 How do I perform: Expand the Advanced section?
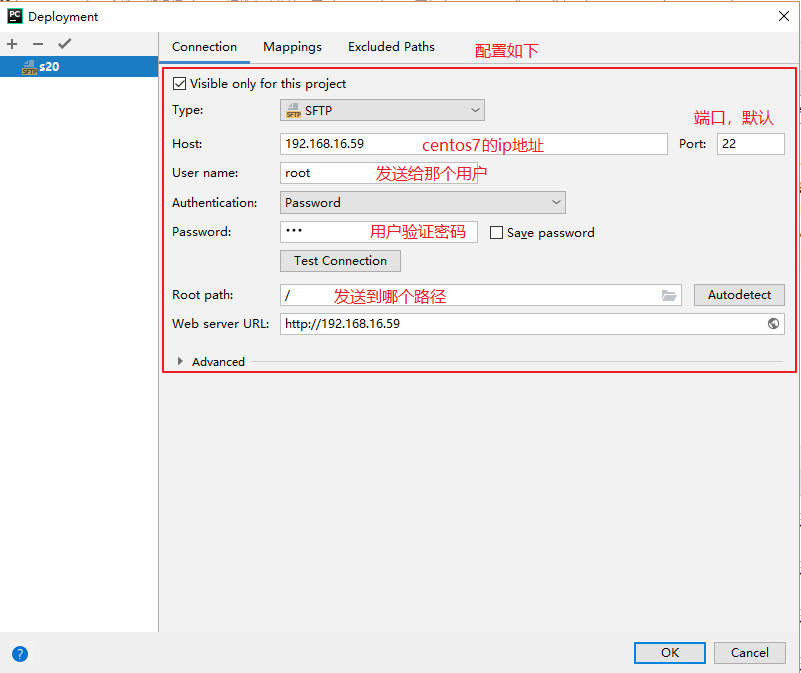coord(180,361)
